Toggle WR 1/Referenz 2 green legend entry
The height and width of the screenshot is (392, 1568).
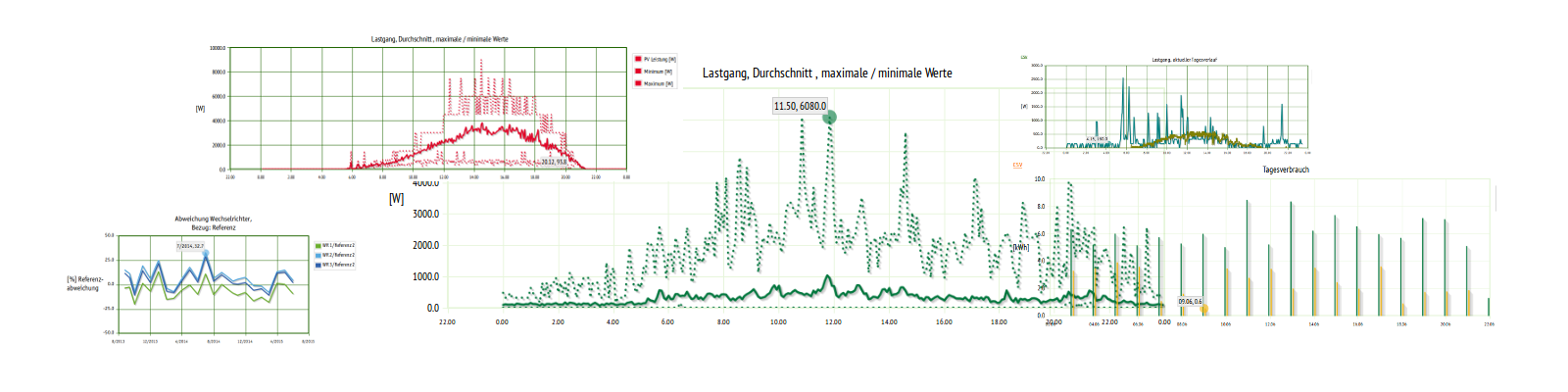335,245
